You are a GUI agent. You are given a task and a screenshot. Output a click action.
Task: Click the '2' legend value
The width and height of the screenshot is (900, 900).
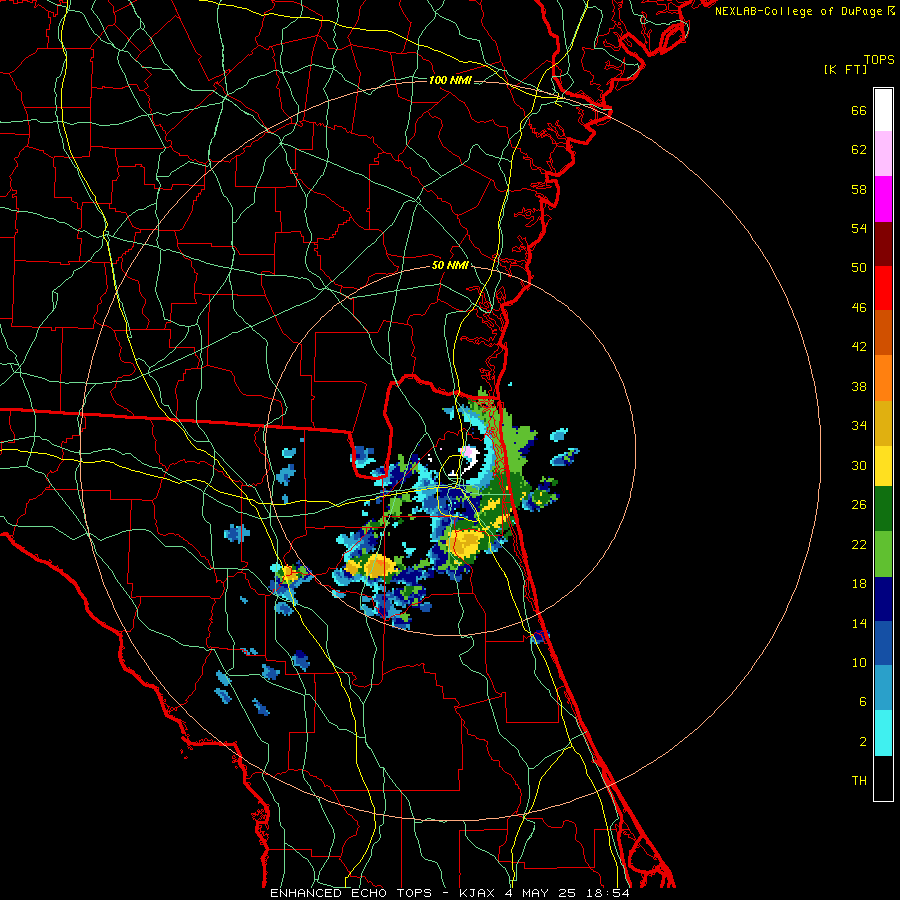point(863,742)
